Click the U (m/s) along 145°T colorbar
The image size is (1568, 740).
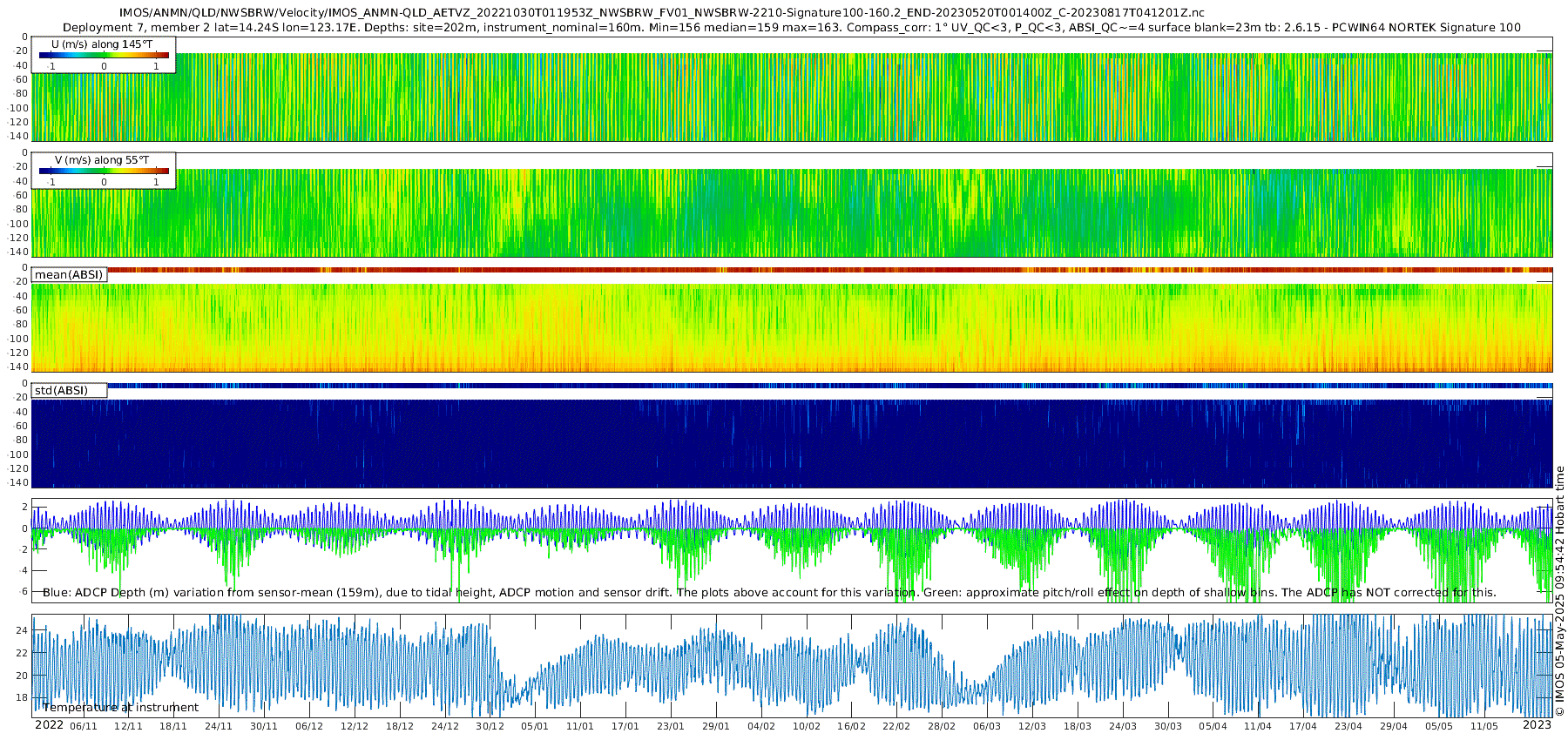coord(104,55)
